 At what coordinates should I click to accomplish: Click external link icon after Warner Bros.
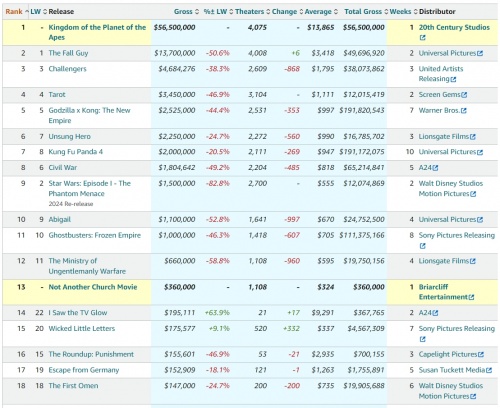tap(463, 111)
